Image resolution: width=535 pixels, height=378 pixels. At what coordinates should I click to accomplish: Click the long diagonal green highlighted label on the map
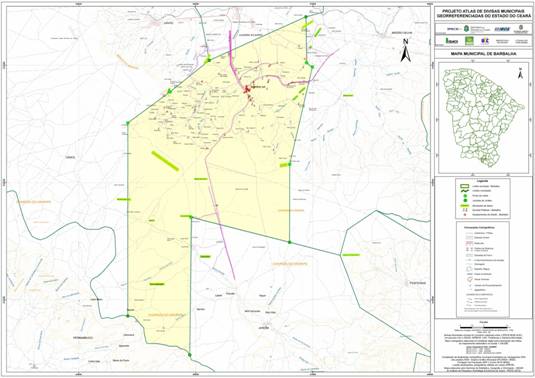point(165,161)
